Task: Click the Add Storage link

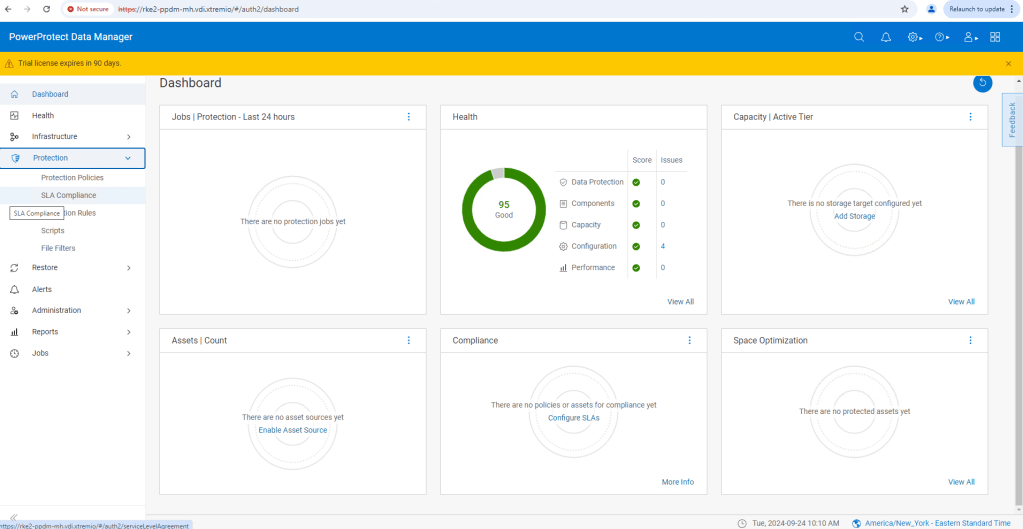Action: point(854,216)
